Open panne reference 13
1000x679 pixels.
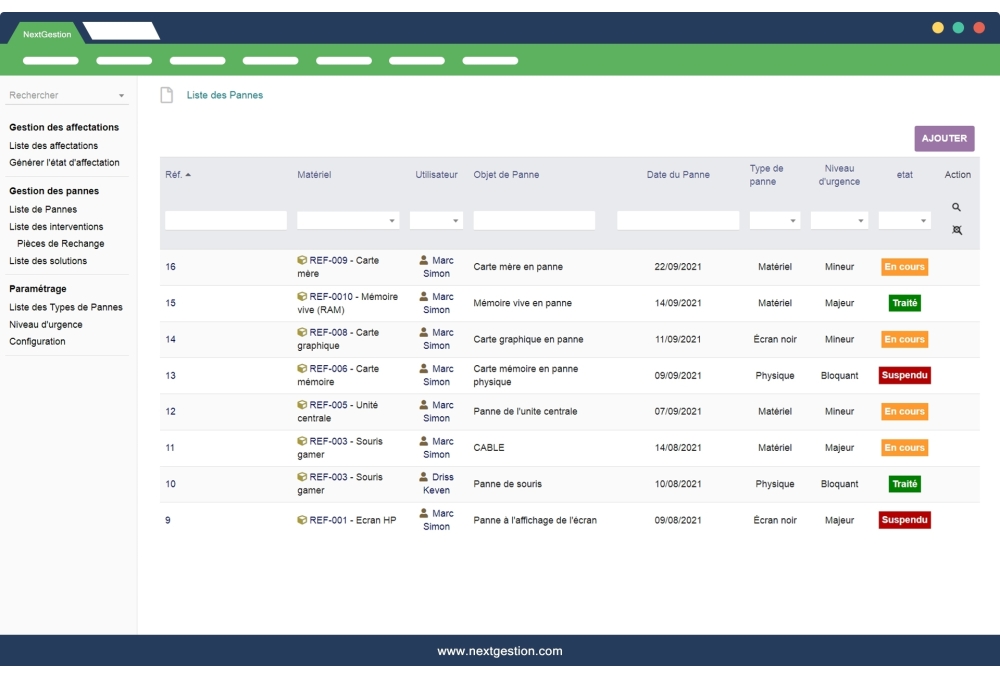[x=170, y=375]
